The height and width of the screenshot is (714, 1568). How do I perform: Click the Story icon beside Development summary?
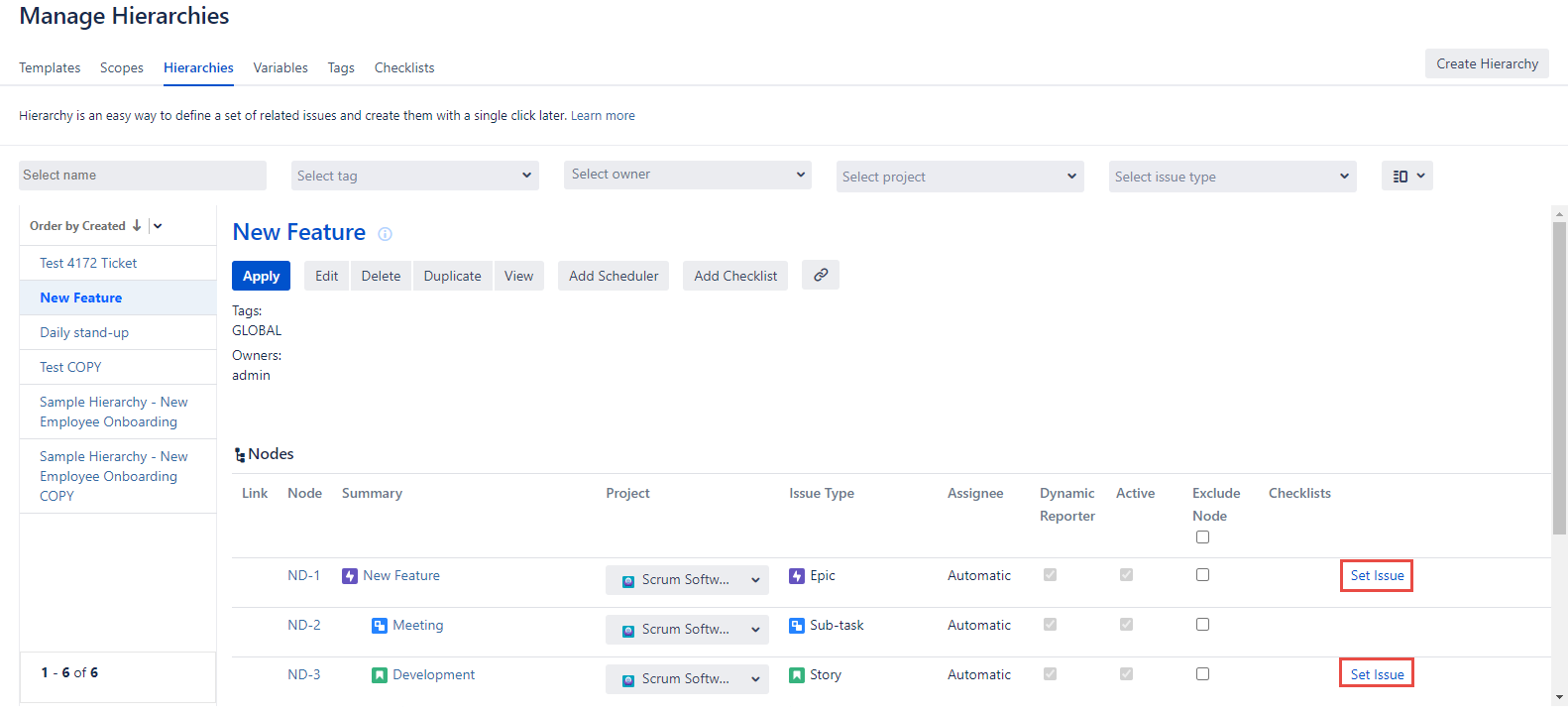click(x=380, y=675)
